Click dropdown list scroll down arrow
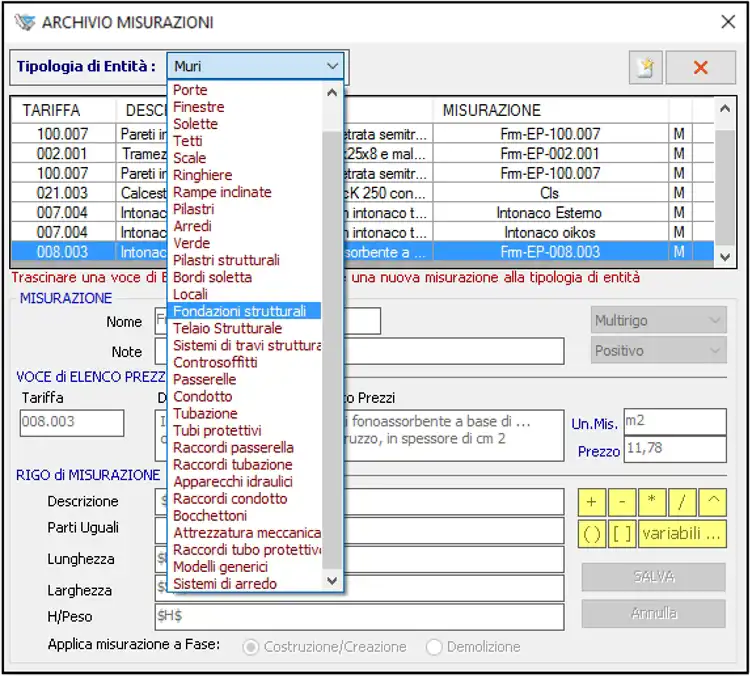Viewport: 750px width, 676px height. click(332, 581)
